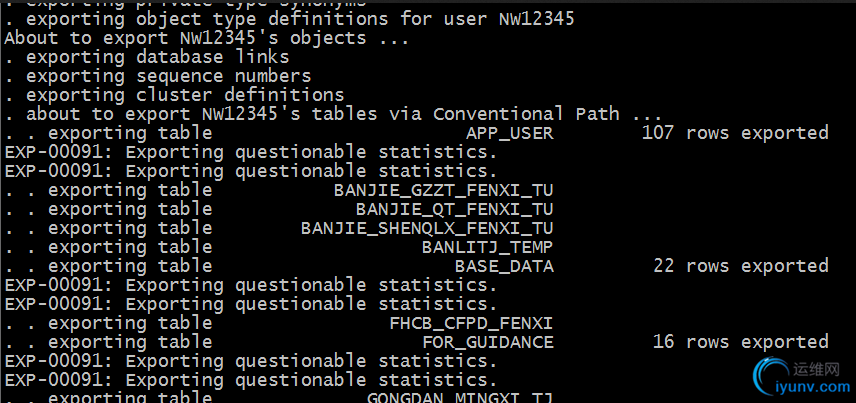Image resolution: width=856 pixels, height=403 pixels.
Task: Click the "16 rows exported" text
Action: coord(740,342)
